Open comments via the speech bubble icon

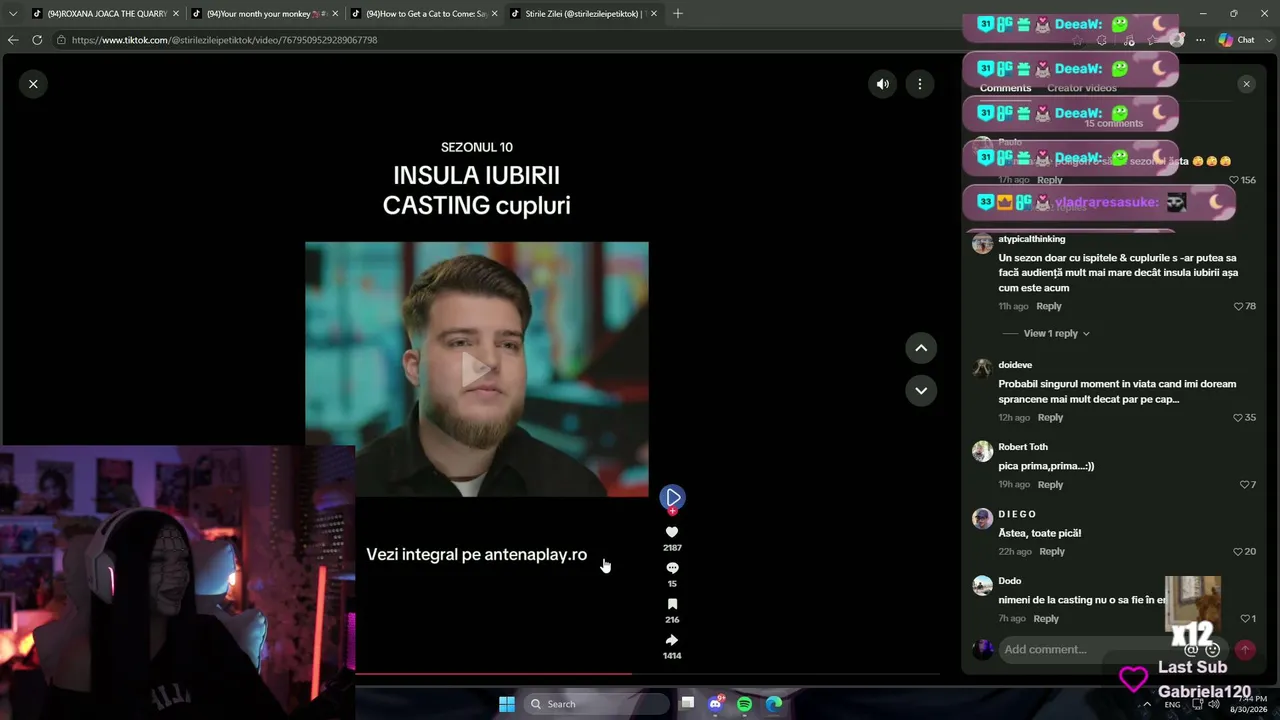pyautogui.click(x=672, y=568)
